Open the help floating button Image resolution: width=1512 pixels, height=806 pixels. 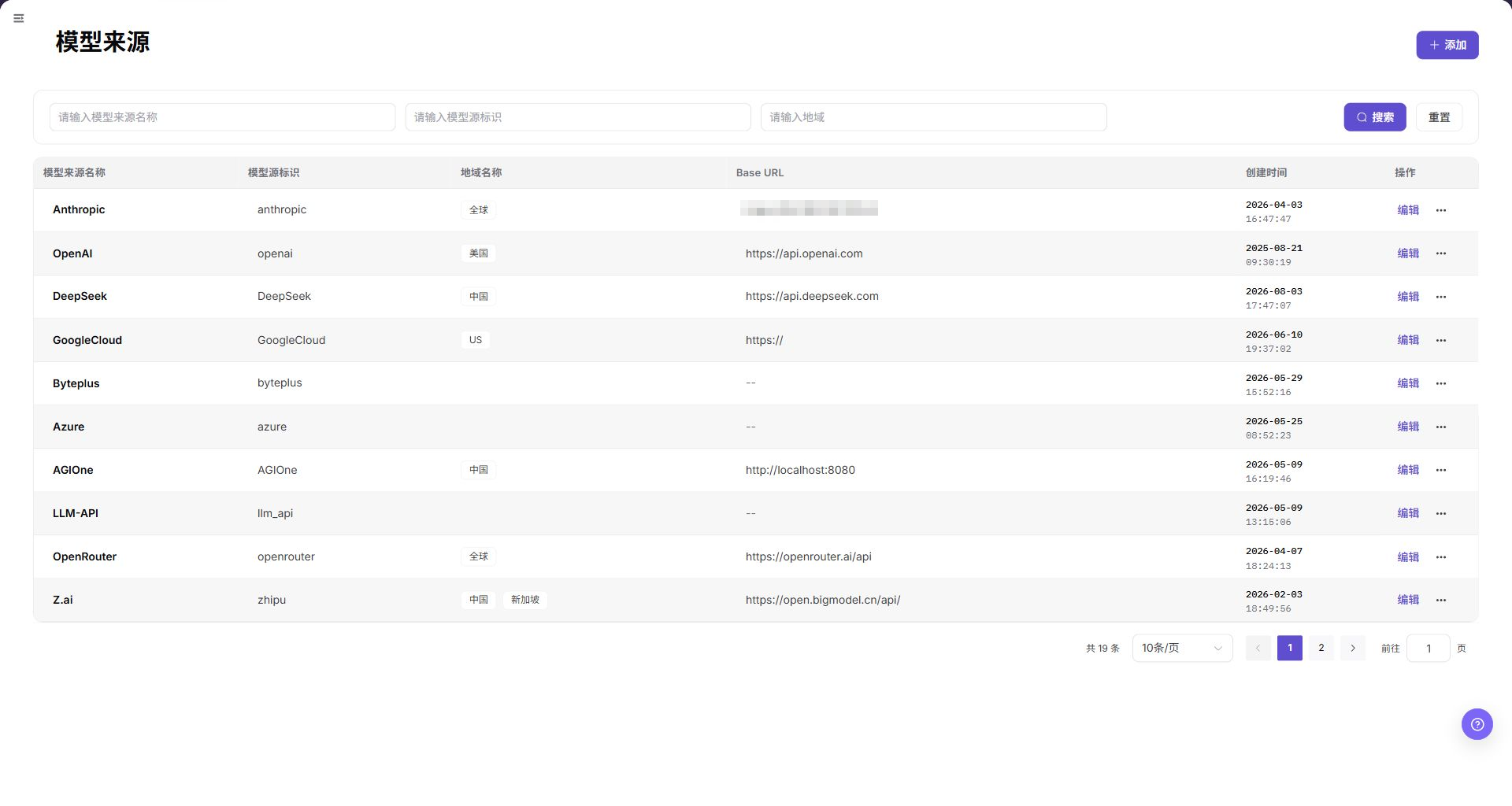click(1477, 724)
